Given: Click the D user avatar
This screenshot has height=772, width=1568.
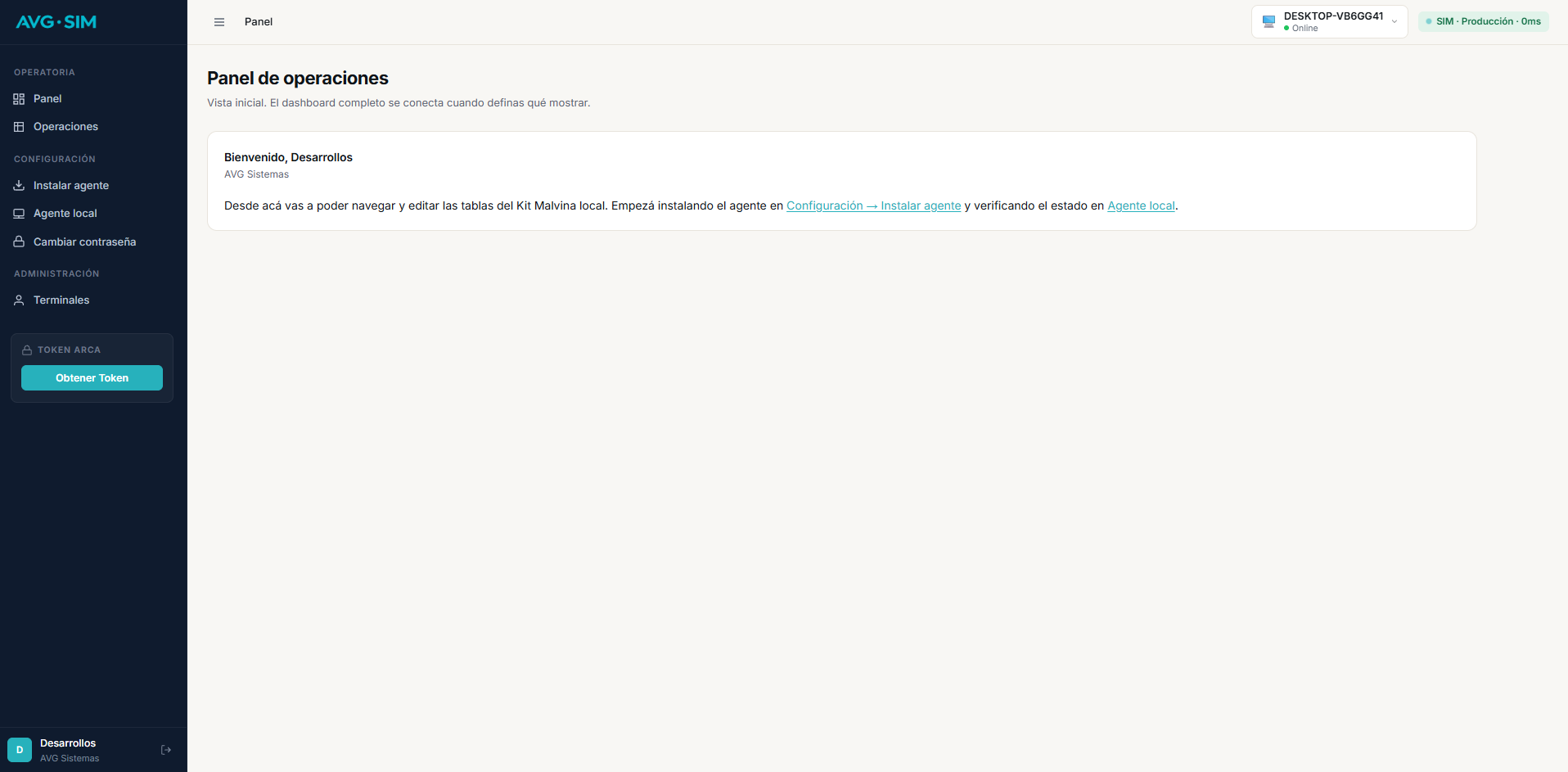Looking at the screenshot, I should [20, 750].
